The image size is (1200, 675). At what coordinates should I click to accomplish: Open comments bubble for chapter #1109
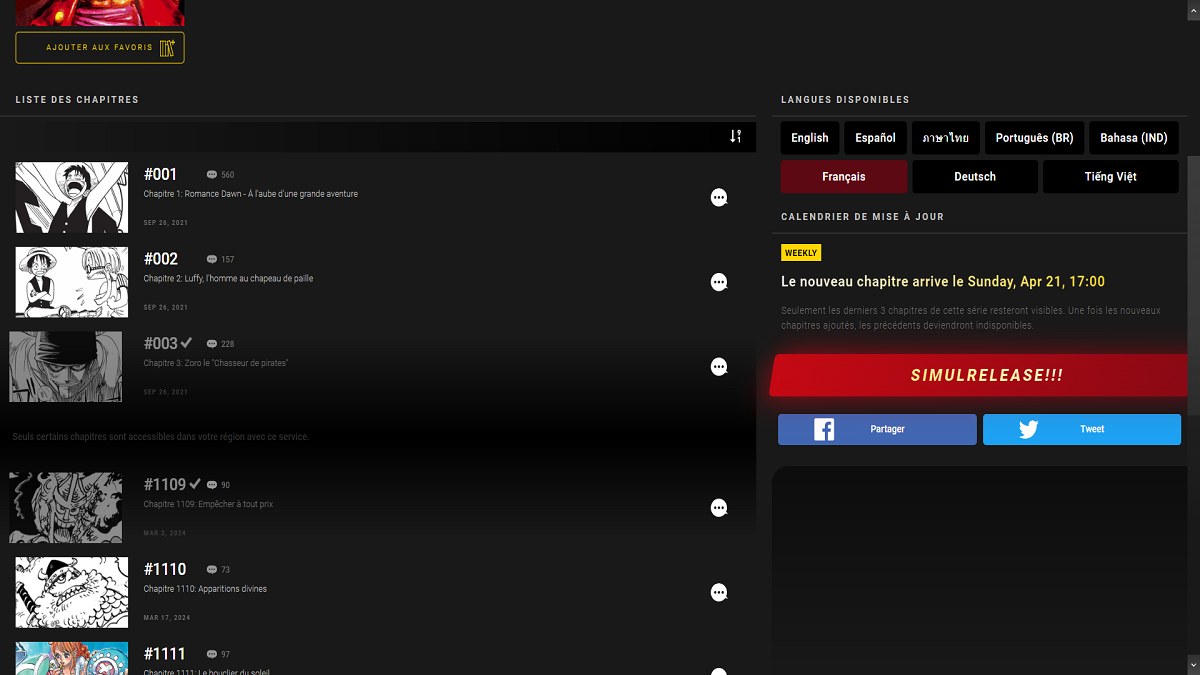click(718, 508)
